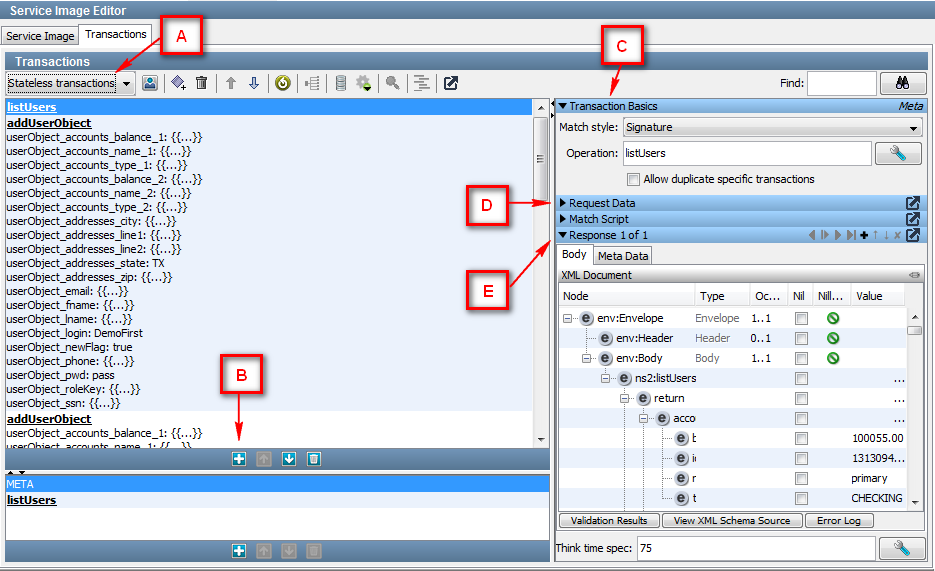Click the green circular regenerate icon
Image resolution: width=935 pixels, height=571 pixels.
click(283, 83)
